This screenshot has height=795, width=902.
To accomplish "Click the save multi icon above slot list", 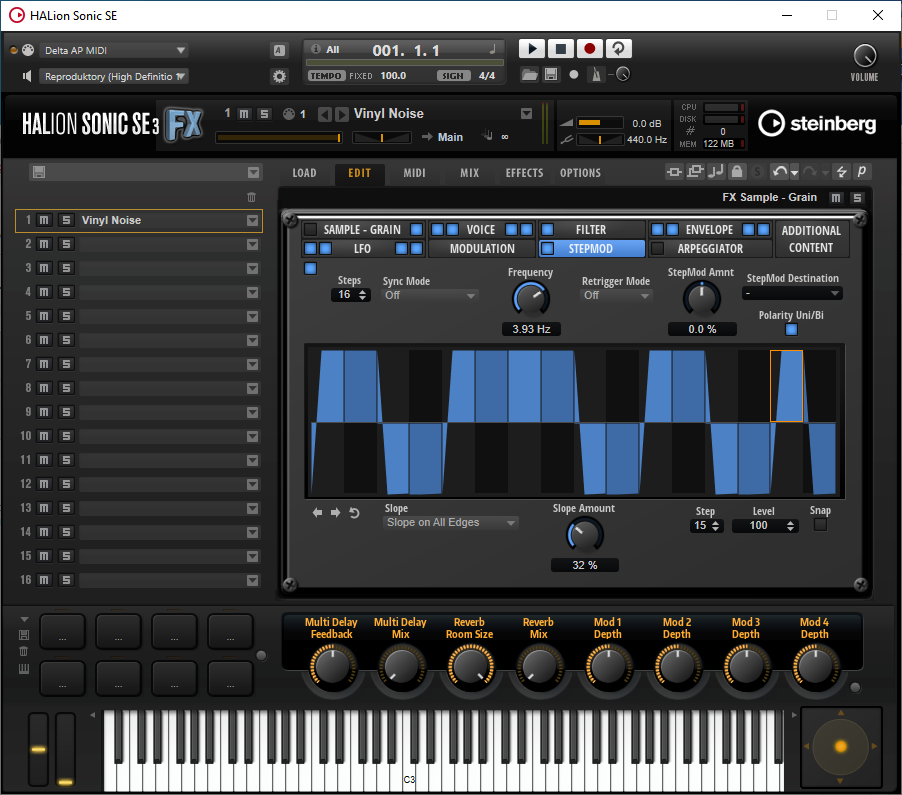I will (39, 172).
